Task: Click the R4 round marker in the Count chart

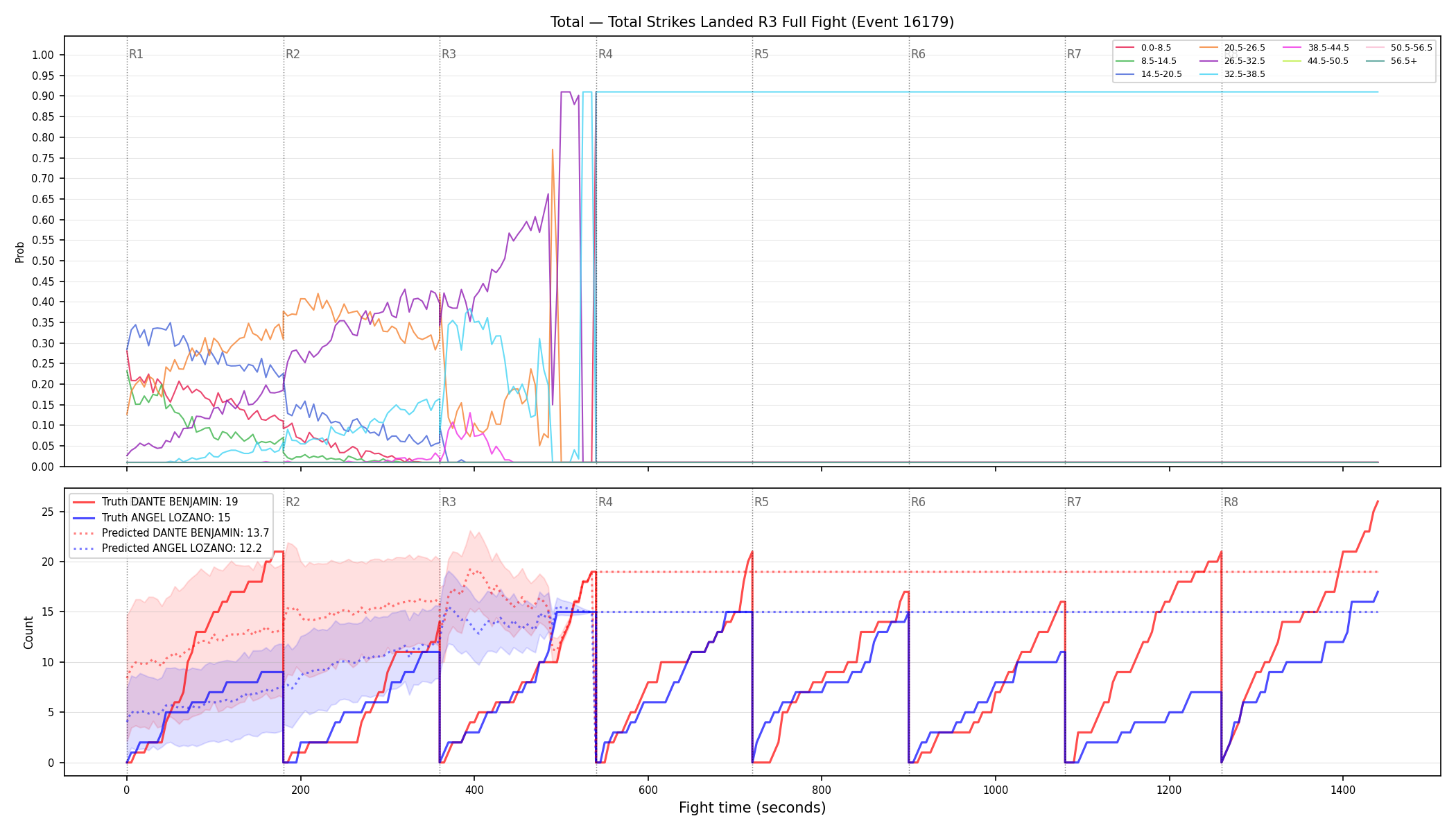Action: coord(605,502)
